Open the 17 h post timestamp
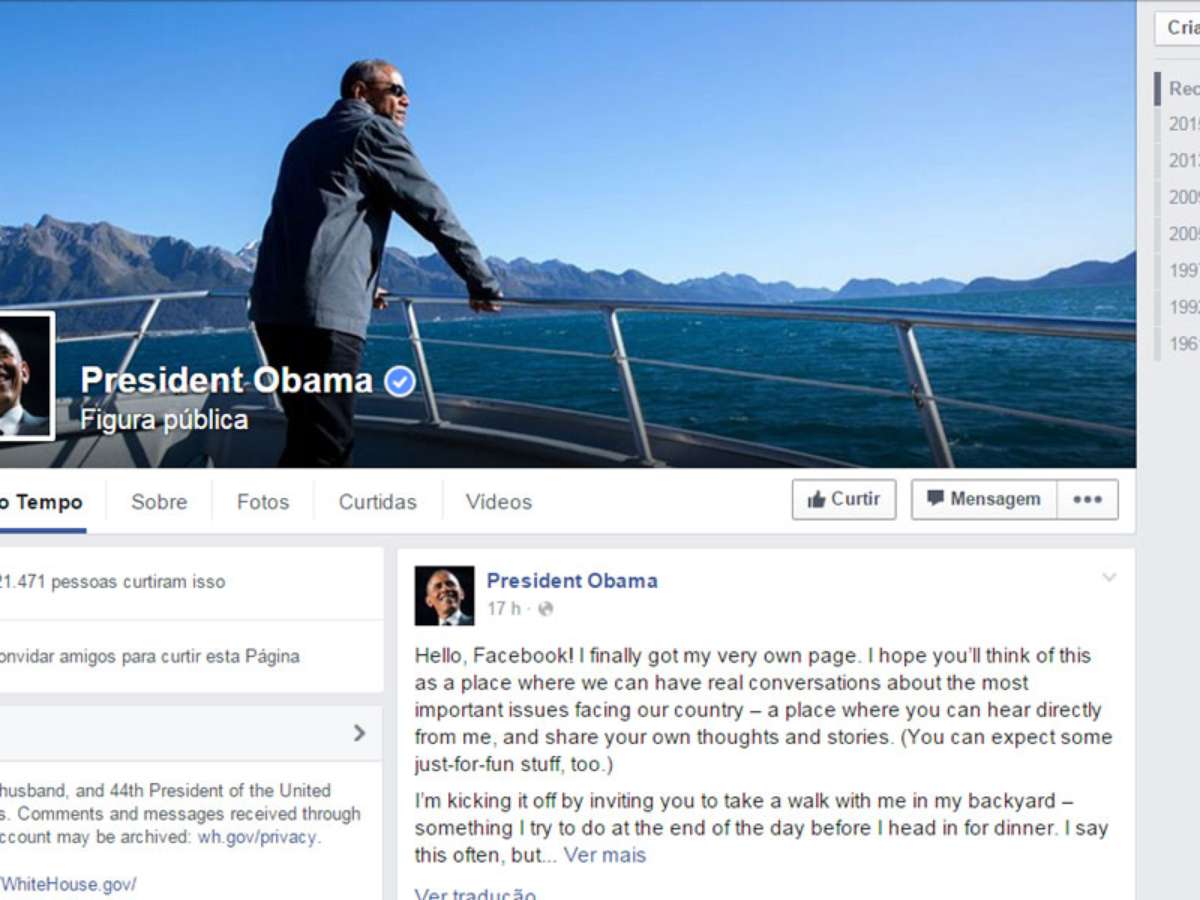Screen dimensions: 1200x900 [504, 609]
